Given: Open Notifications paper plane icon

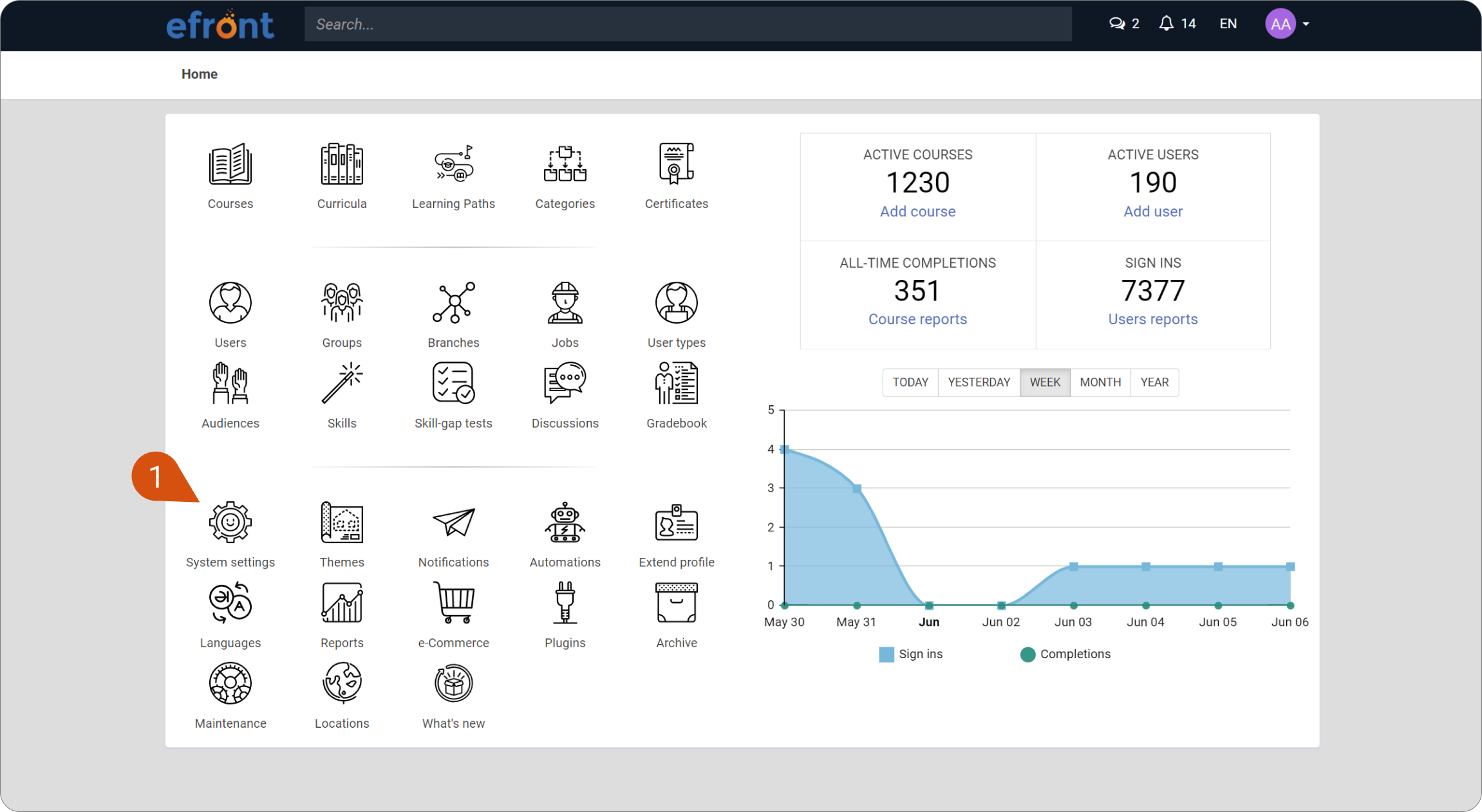Looking at the screenshot, I should 454,522.
